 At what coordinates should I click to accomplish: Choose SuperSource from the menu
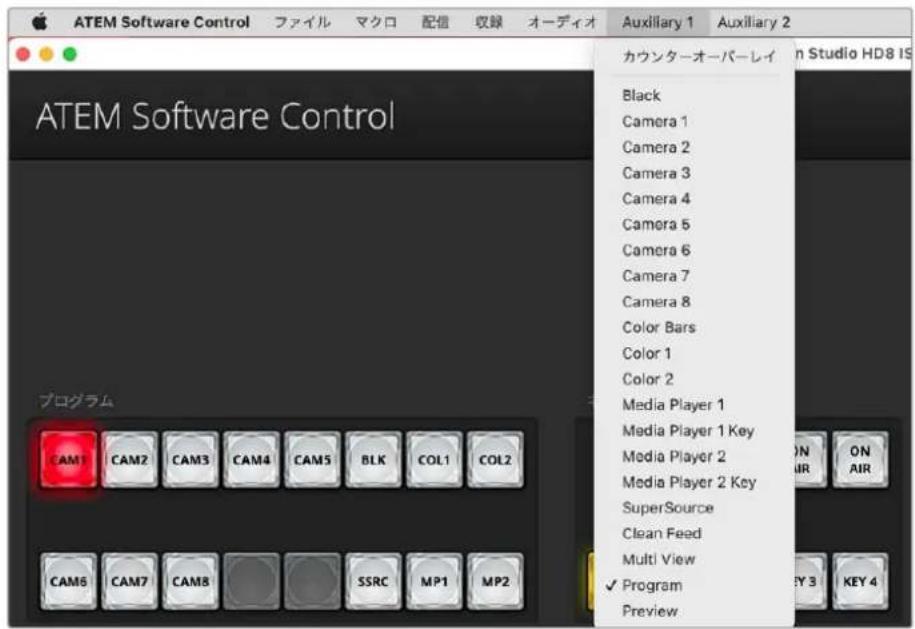[694, 508]
